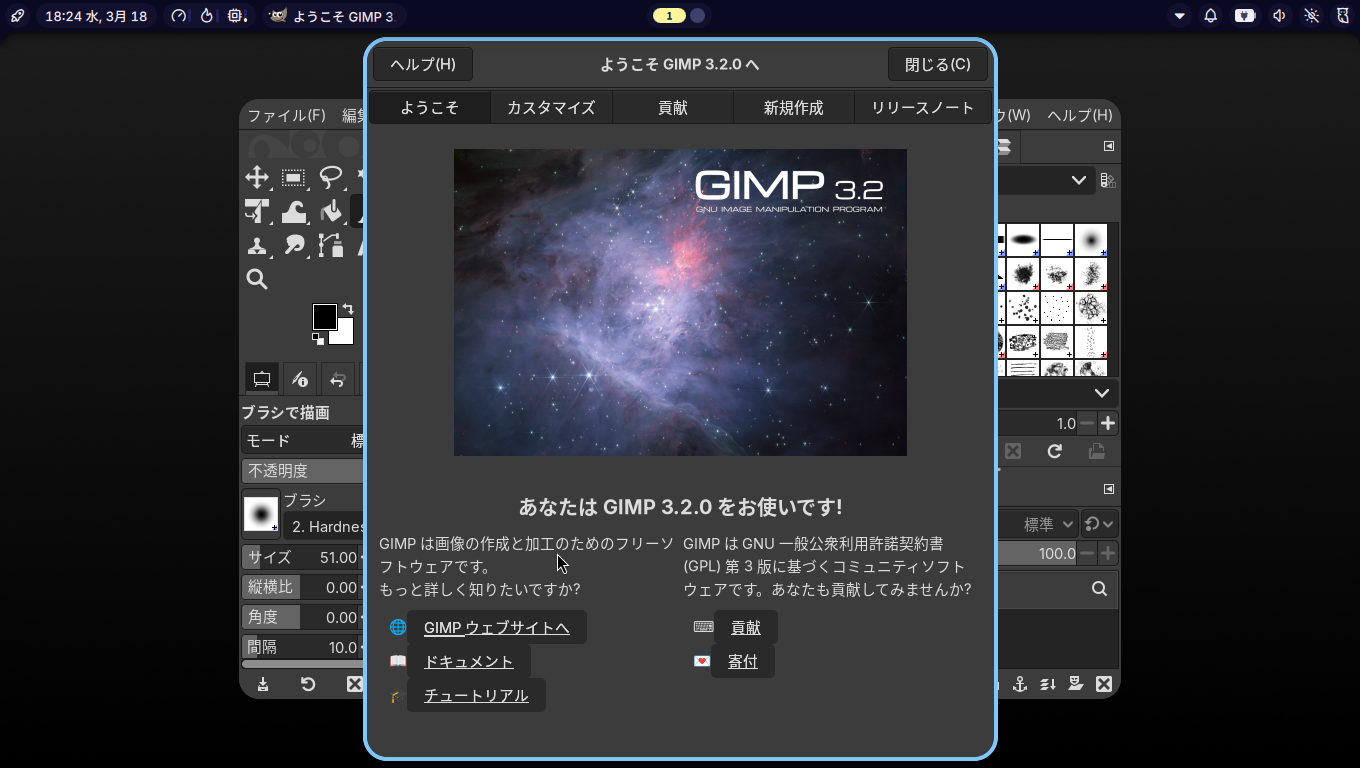Screen dimensions: 1360x768
Task: Select the Free Select lasso tool
Action: coord(331,178)
